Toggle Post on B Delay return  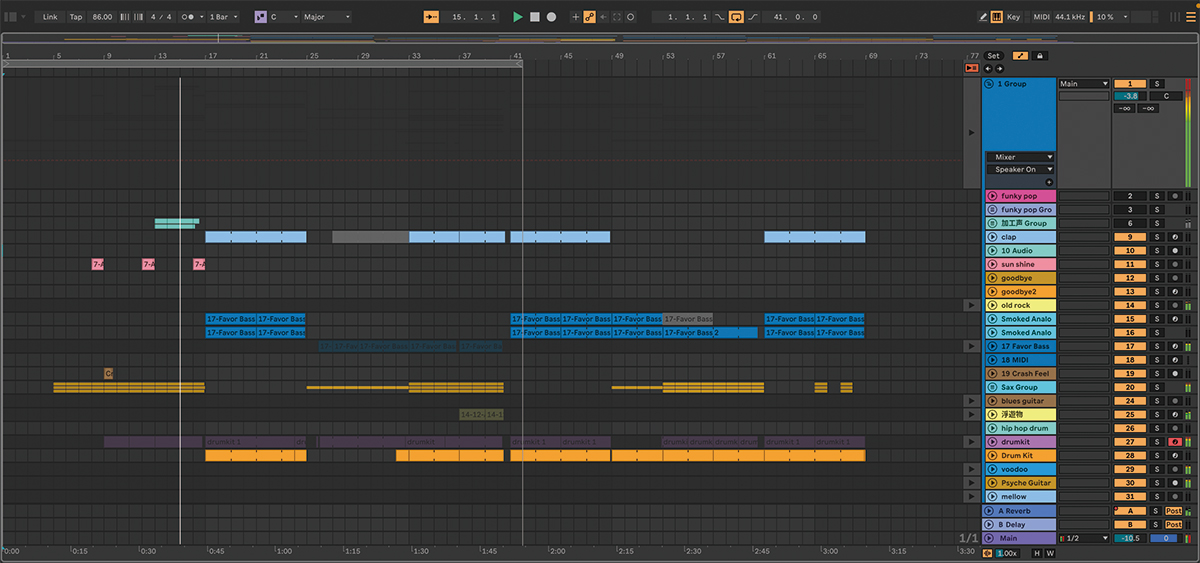tap(1174, 524)
